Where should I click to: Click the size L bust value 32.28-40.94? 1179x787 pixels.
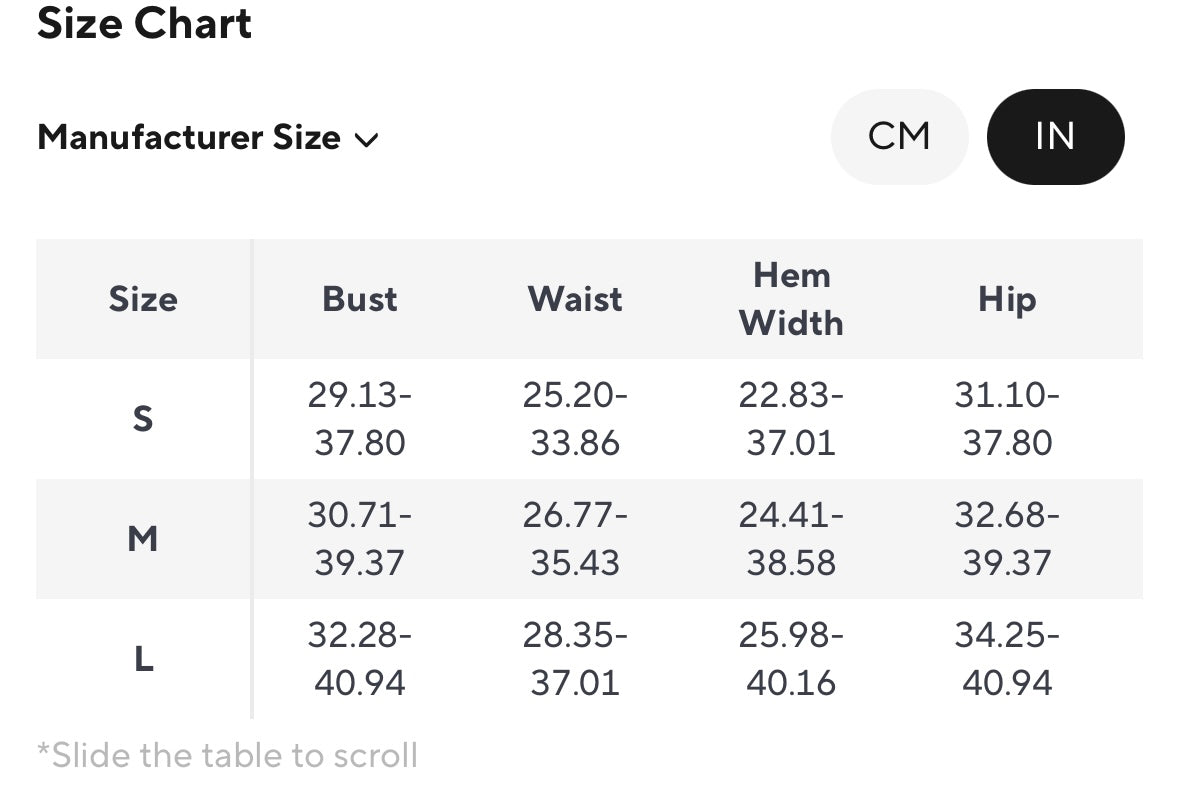[360, 659]
